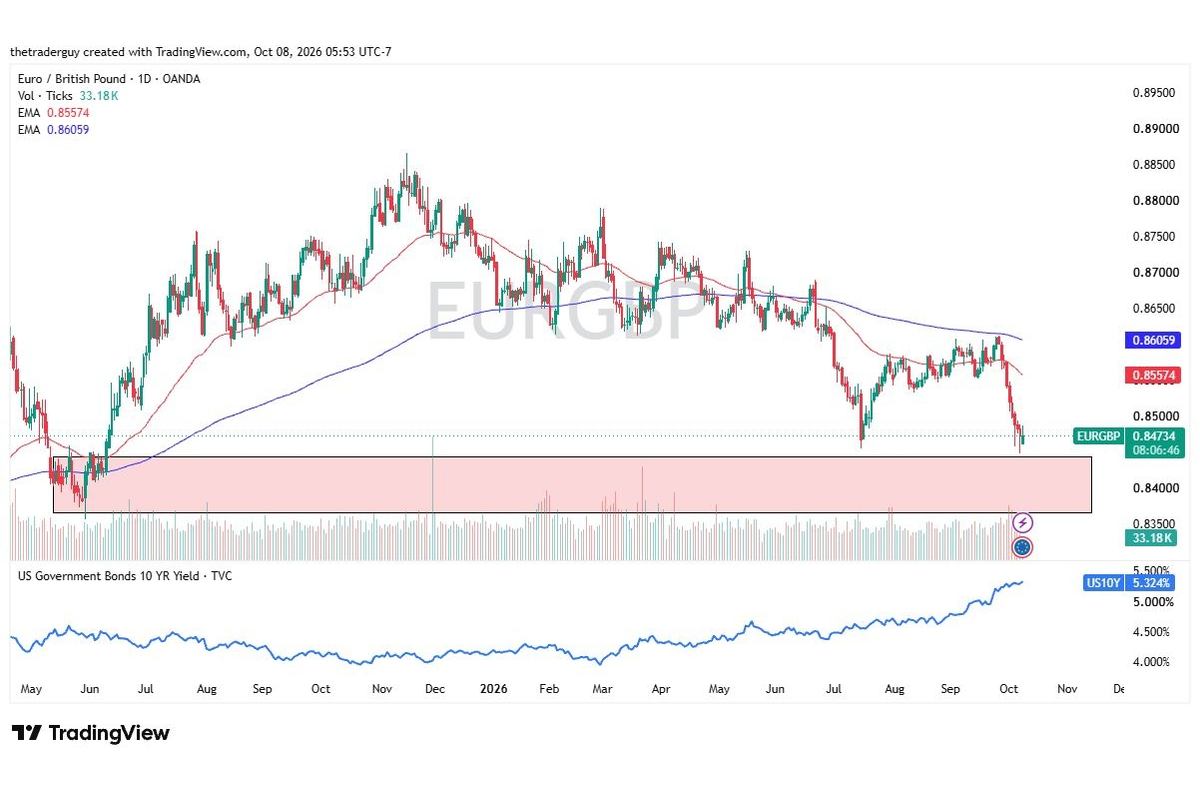Image resolution: width=1200 pixels, height=800 pixels.
Task: Click US Government Bonds 10 YR Yield title
Action: (x=125, y=576)
